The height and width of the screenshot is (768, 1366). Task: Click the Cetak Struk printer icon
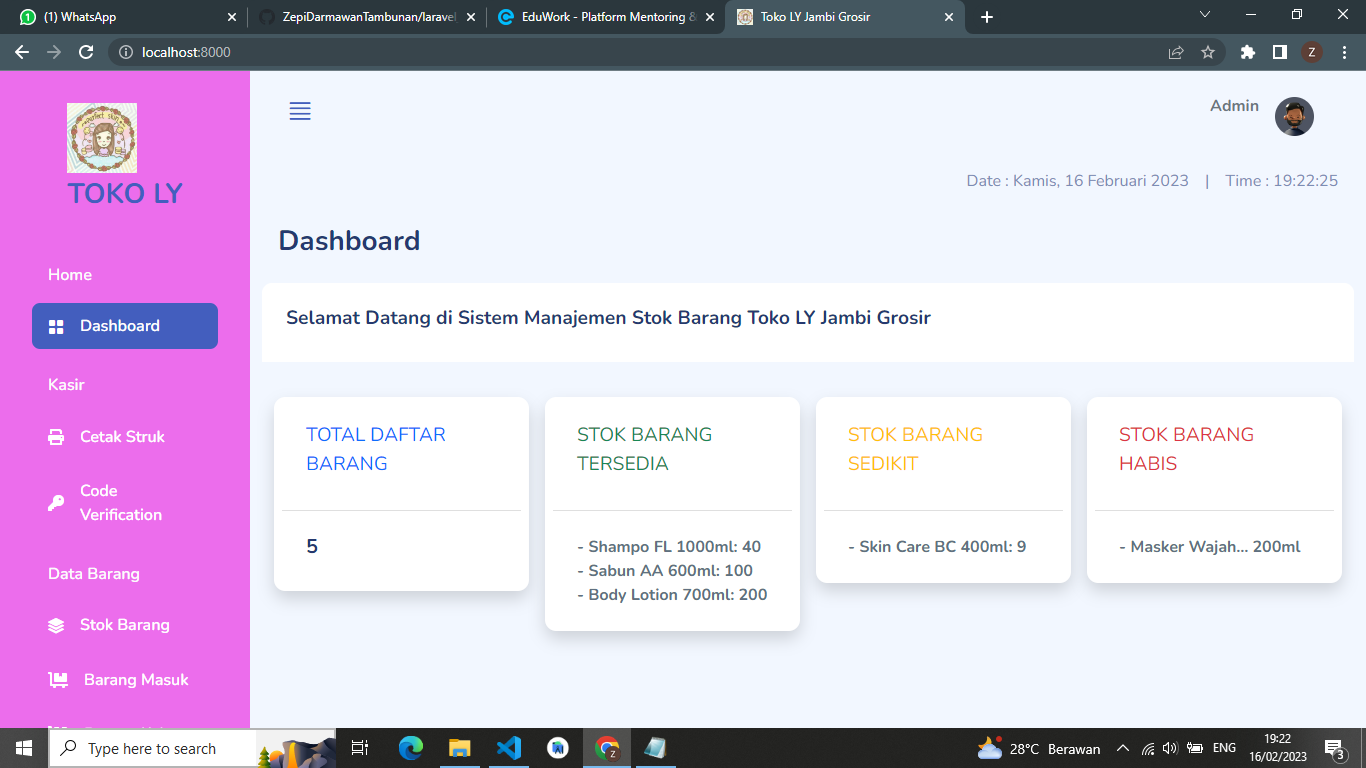coord(56,436)
